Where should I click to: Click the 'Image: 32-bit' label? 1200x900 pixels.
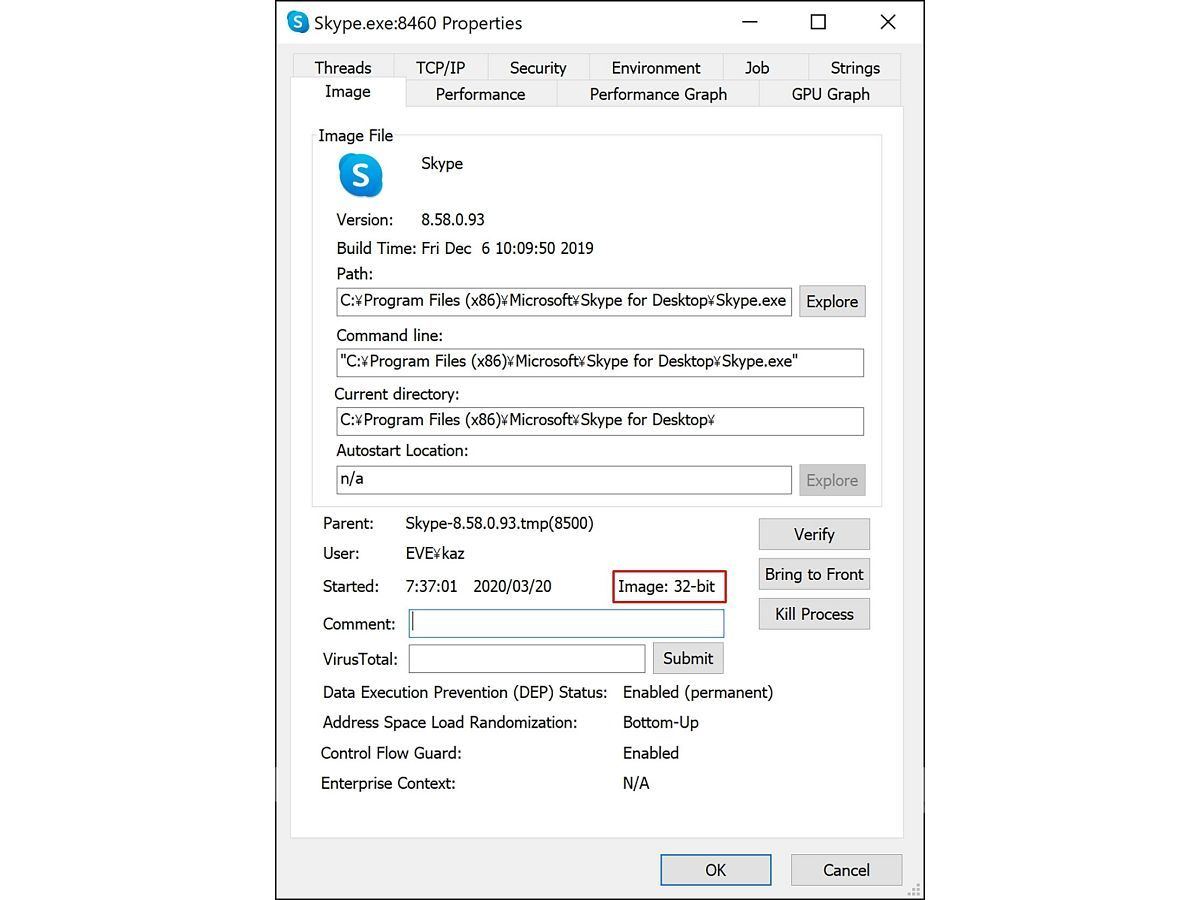click(x=667, y=586)
